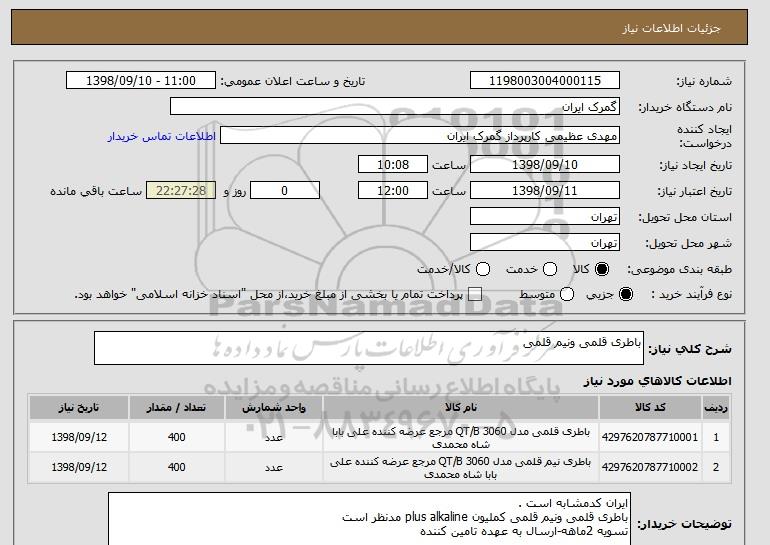Click the جزئیات اطلاعات نیاز header title
Image resolution: width=770 pixels, height=545 pixels.
[x=671, y=28]
